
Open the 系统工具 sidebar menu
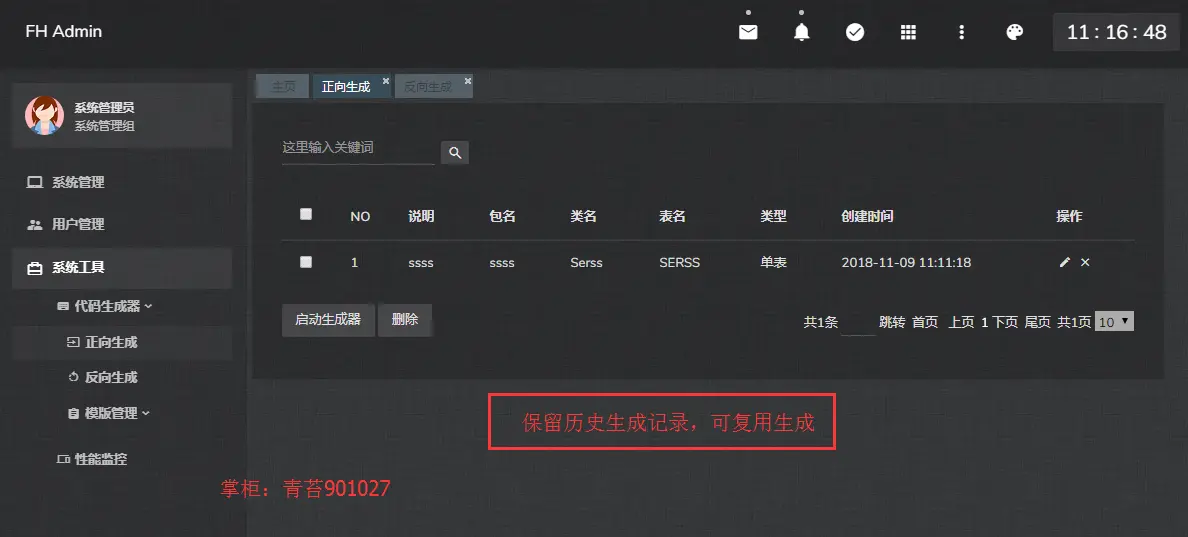(x=121, y=267)
